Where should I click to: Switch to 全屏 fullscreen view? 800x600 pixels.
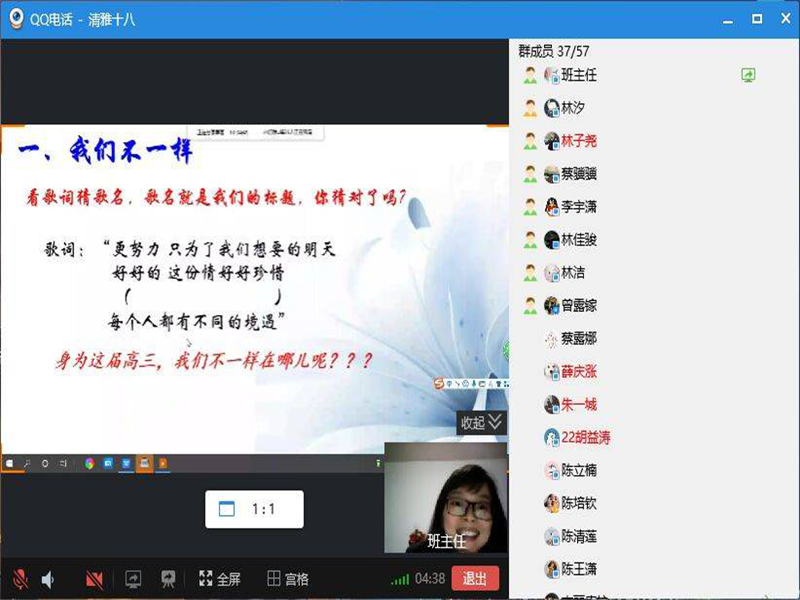219,579
